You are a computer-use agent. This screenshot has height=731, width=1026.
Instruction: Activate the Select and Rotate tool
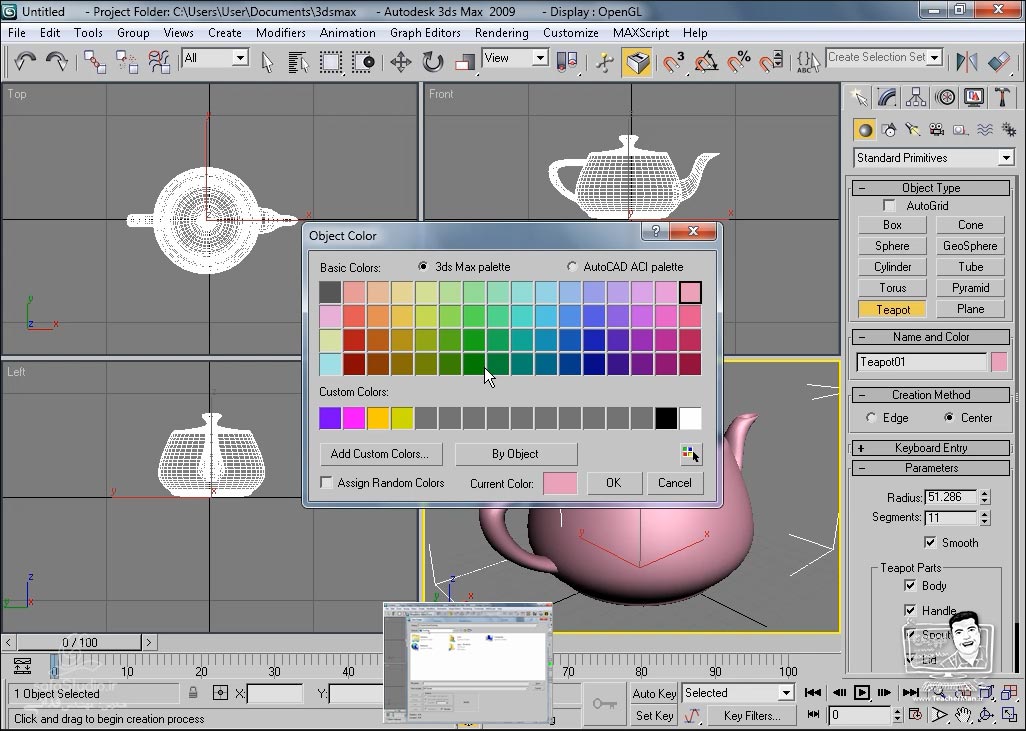tap(433, 62)
